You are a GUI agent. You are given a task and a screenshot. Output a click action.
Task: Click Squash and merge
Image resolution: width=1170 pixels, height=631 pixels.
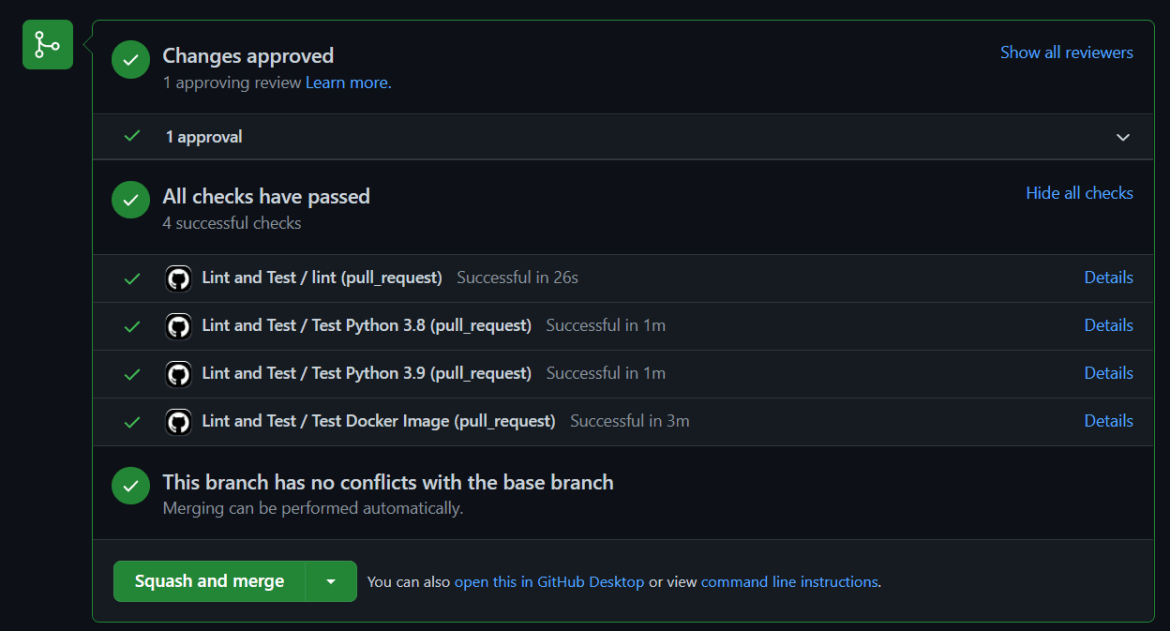(208, 581)
